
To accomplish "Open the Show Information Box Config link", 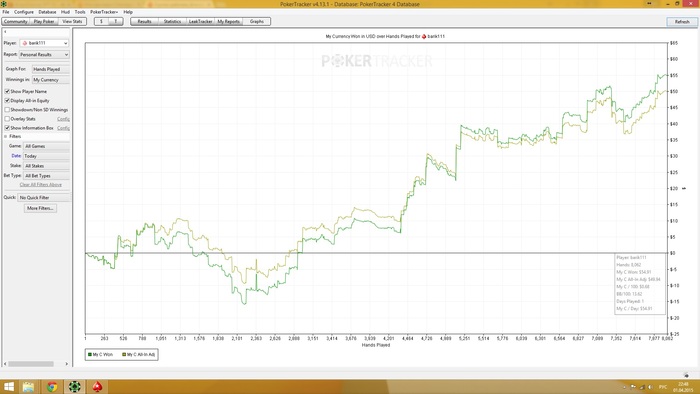I will pyautogui.click(x=63, y=128).
